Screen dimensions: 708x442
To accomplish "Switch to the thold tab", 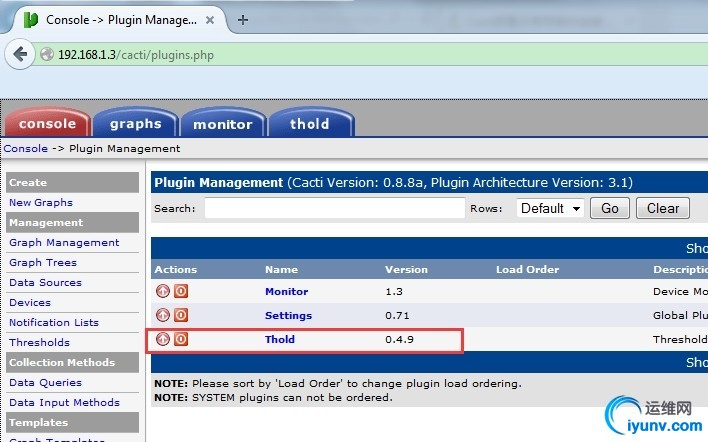I will (310, 123).
